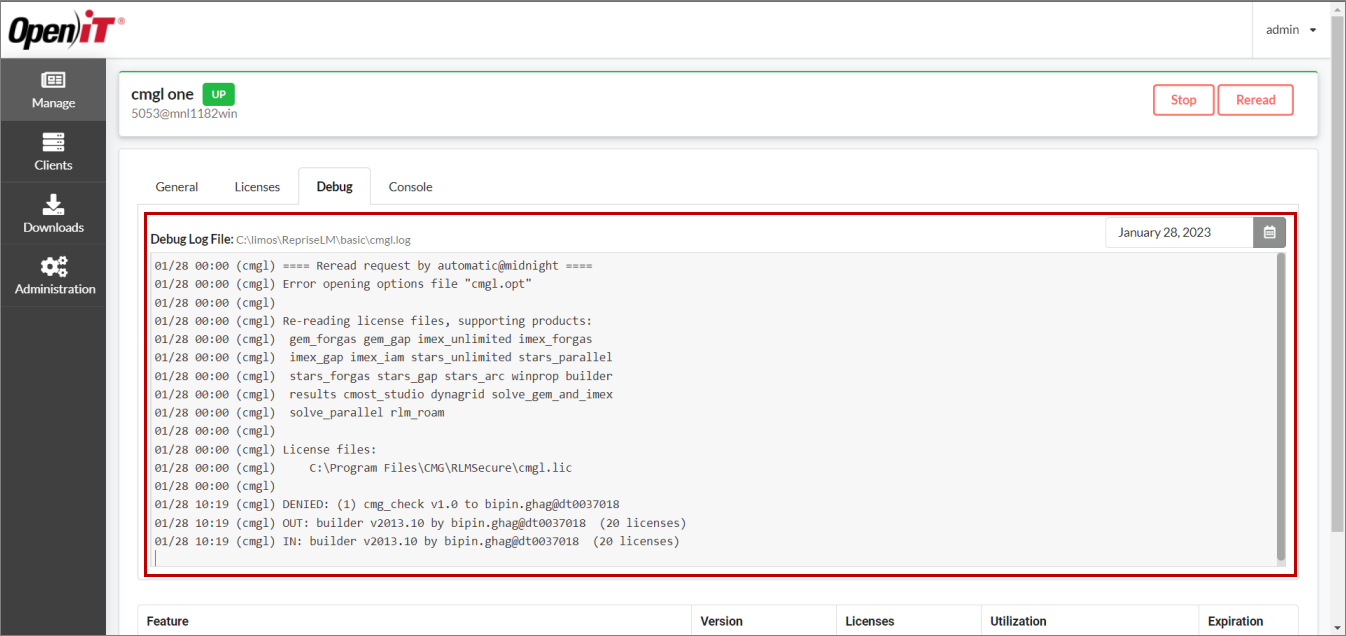Click the 'cmgl one' server title

(162, 94)
